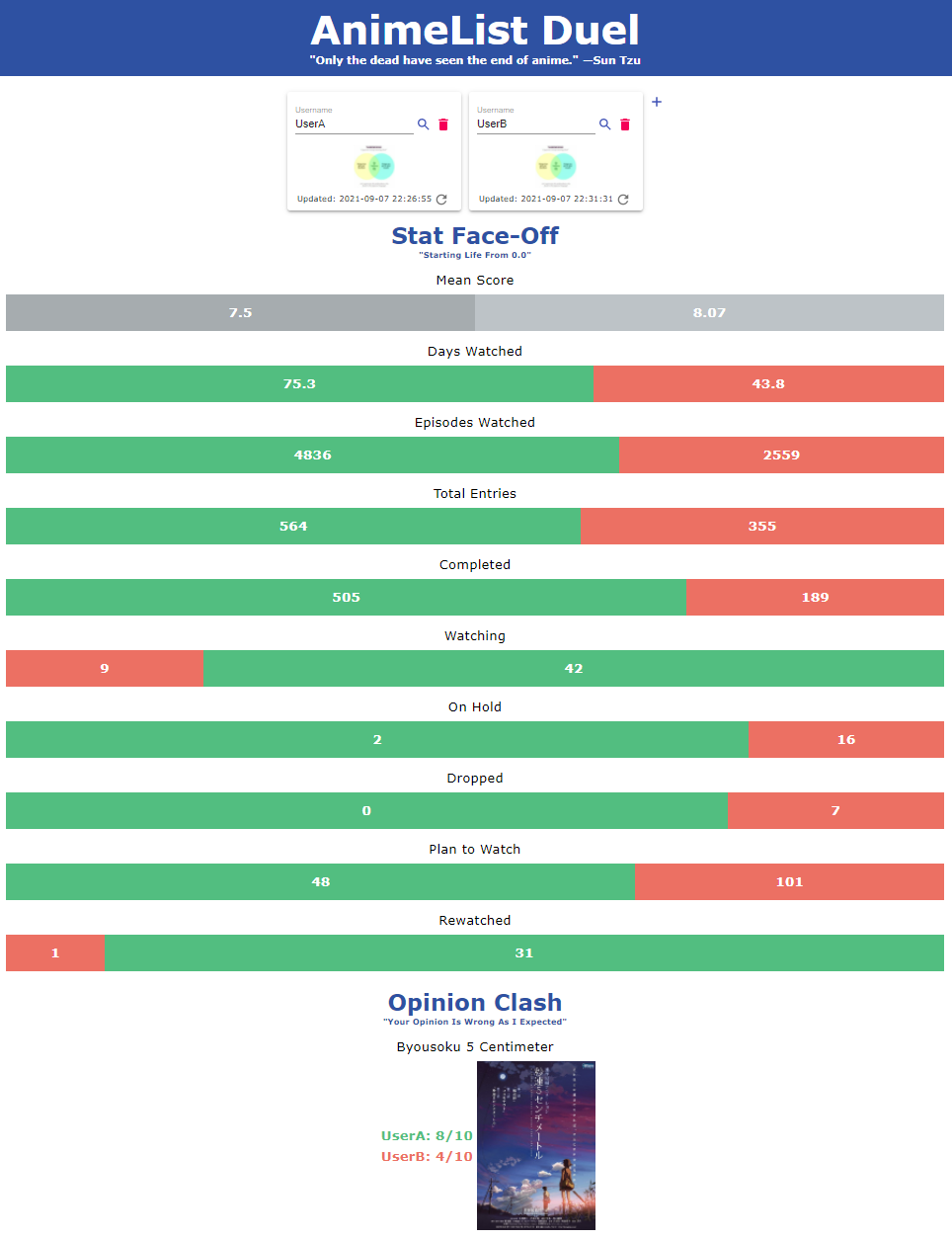Click the UserA username input field
This screenshot has height=1239, width=952.
[x=353, y=124]
